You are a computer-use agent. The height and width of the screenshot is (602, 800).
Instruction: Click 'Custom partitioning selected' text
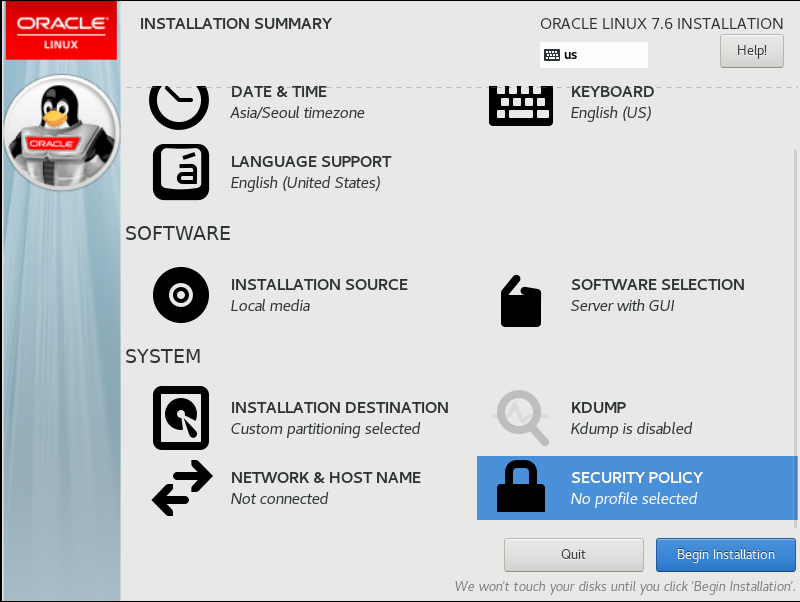click(x=325, y=429)
